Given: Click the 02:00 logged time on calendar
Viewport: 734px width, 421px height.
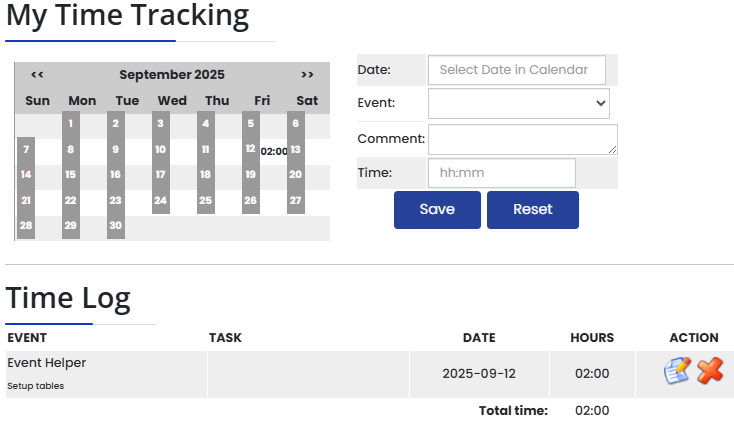Looking at the screenshot, I should tap(274, 152).
